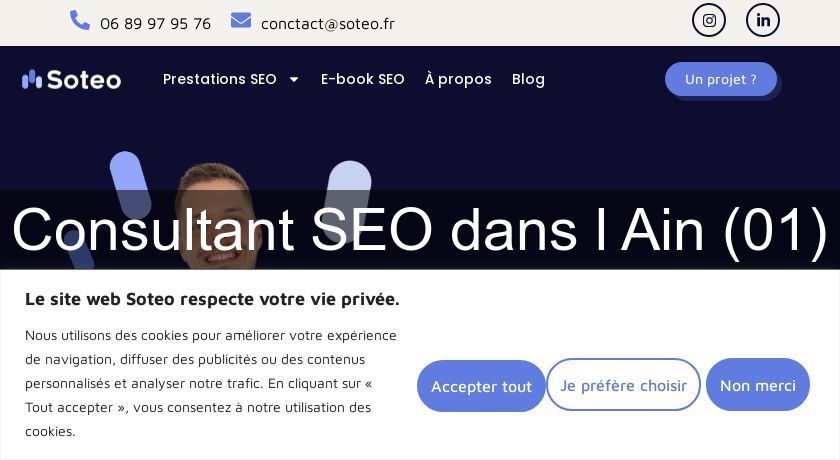Go to the E-book SEO page
840x460 pixels.
pyautogui.click(x=362, y=79)
